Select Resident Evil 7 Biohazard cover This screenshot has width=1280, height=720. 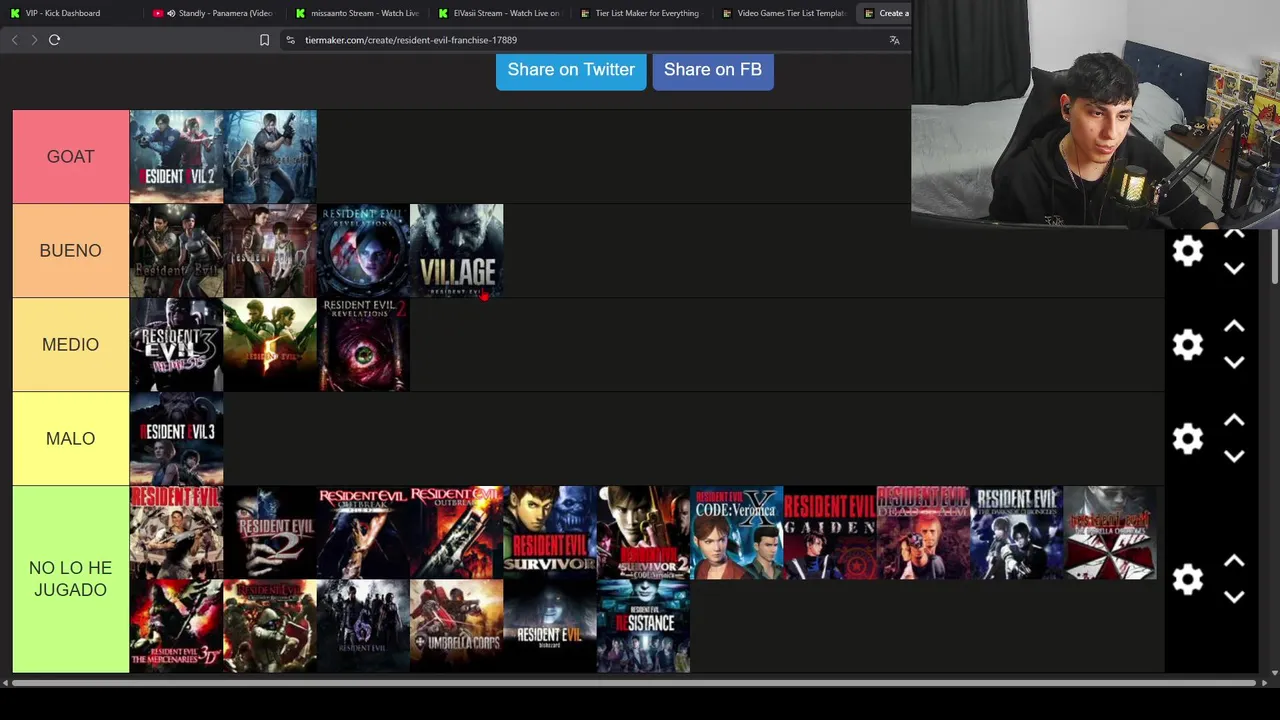tap(550, 626)
